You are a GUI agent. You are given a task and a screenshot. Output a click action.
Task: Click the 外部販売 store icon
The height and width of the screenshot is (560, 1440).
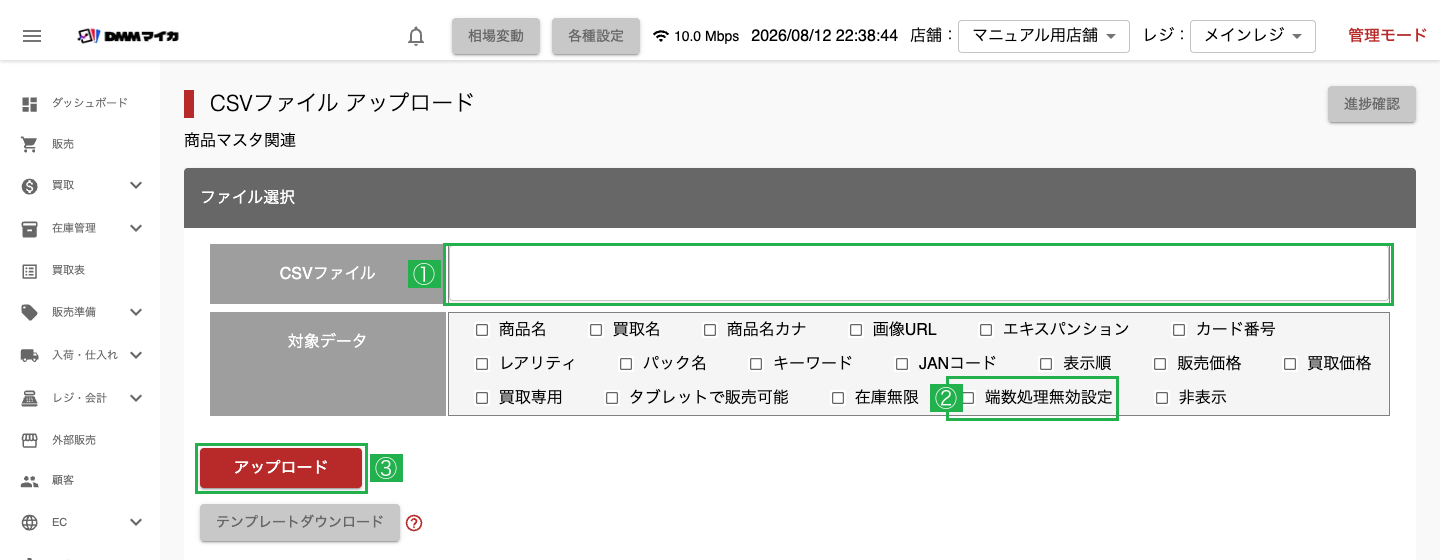(30, 439)
